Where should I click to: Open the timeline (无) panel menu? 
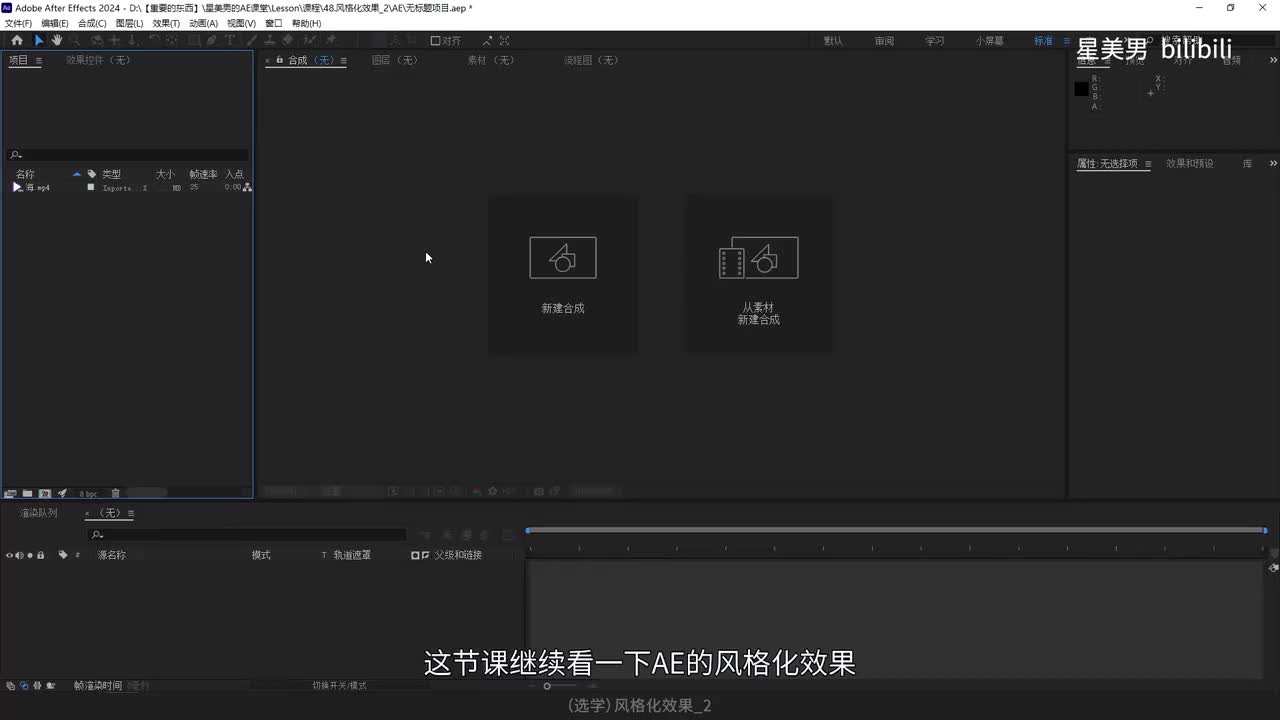[130, 513]
